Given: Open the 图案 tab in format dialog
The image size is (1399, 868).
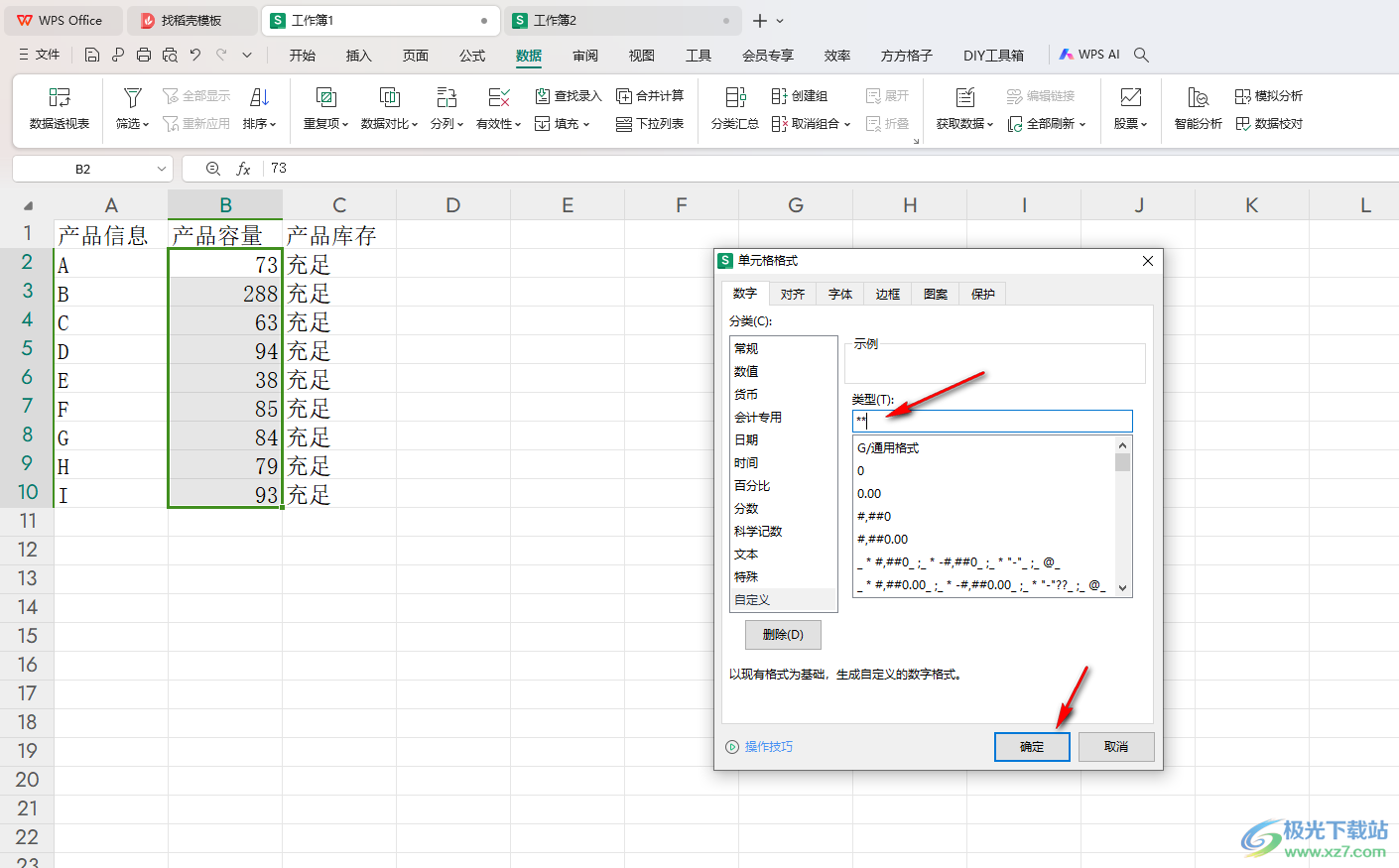Looking at the screenshot, I should (x=936, y=294).
